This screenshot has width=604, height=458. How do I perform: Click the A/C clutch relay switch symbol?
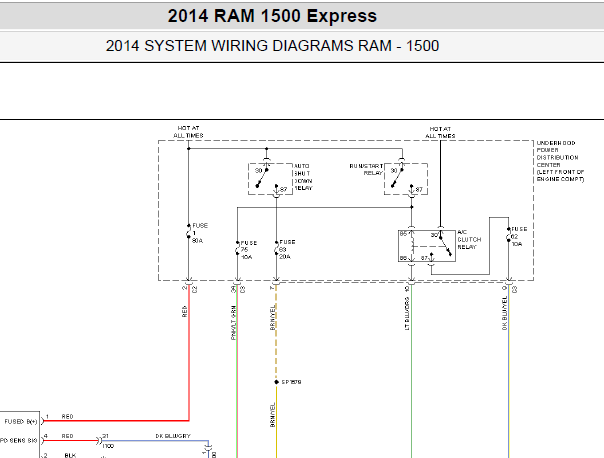tap(445, 246)
